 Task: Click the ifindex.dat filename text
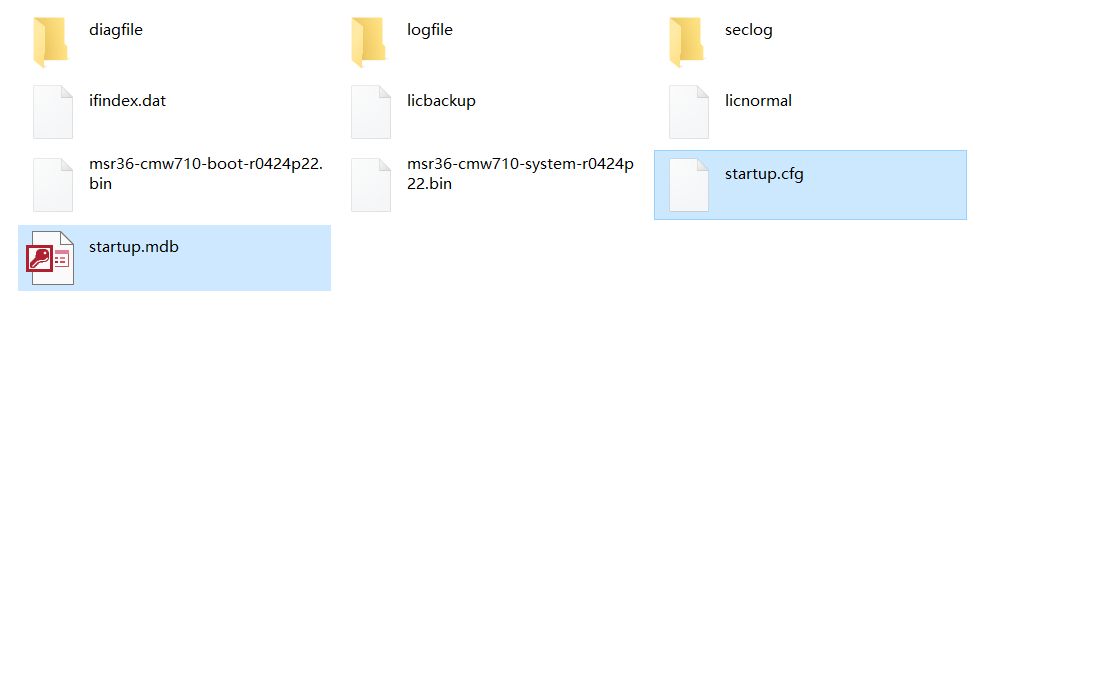(128, 101)
